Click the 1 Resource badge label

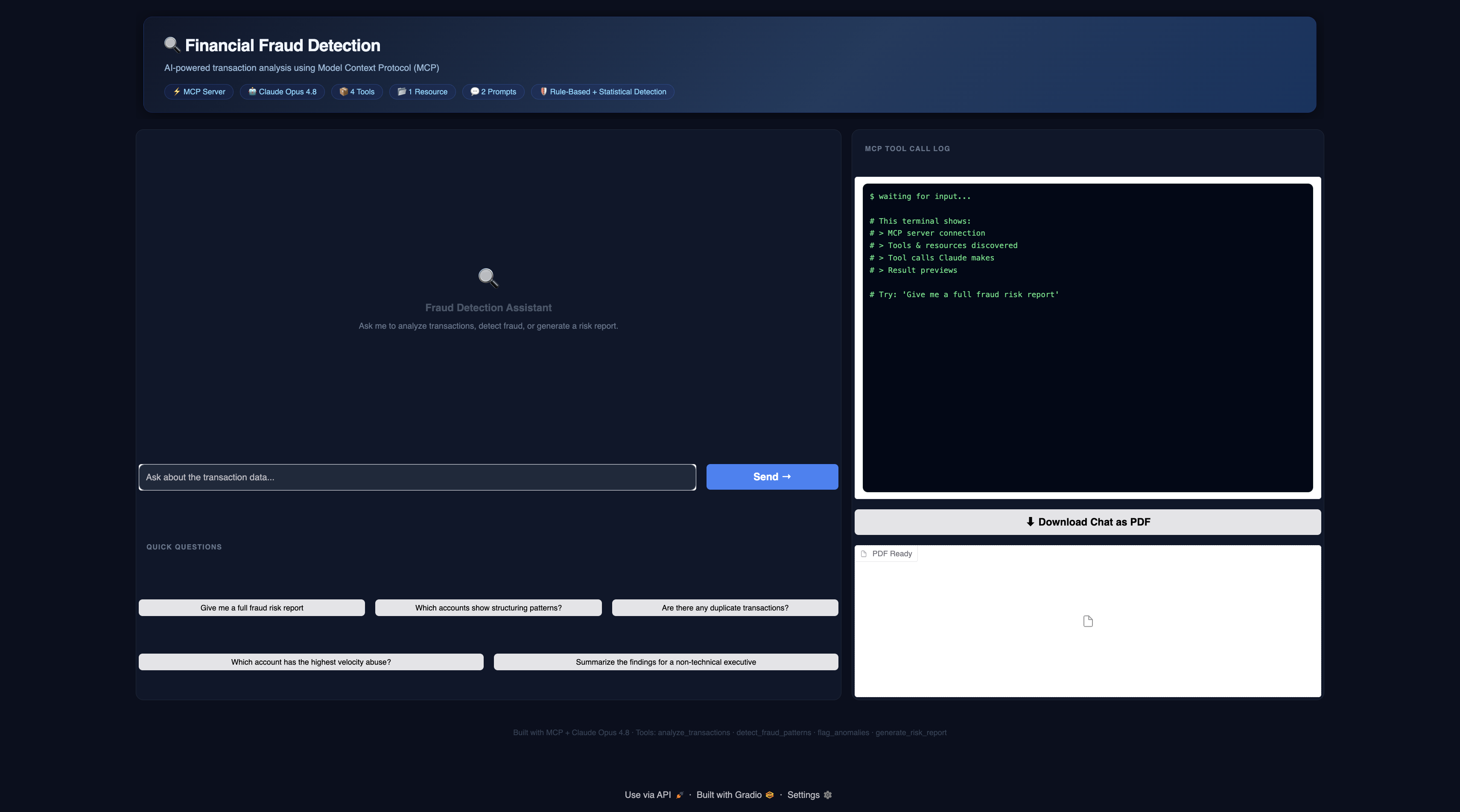pos(428,91)
